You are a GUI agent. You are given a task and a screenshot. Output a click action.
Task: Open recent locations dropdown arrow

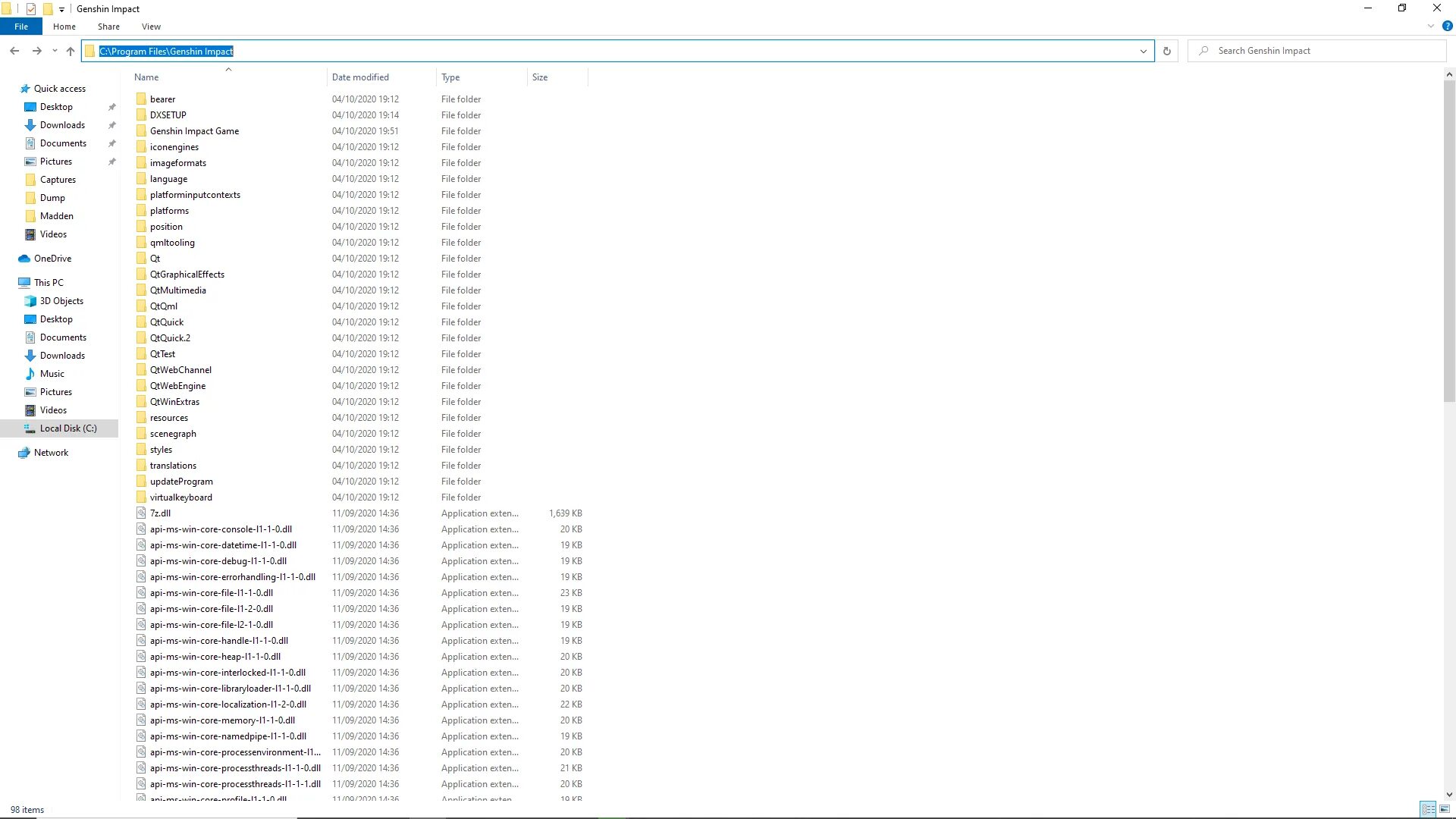pyautogui.click(x=55, y=51)
